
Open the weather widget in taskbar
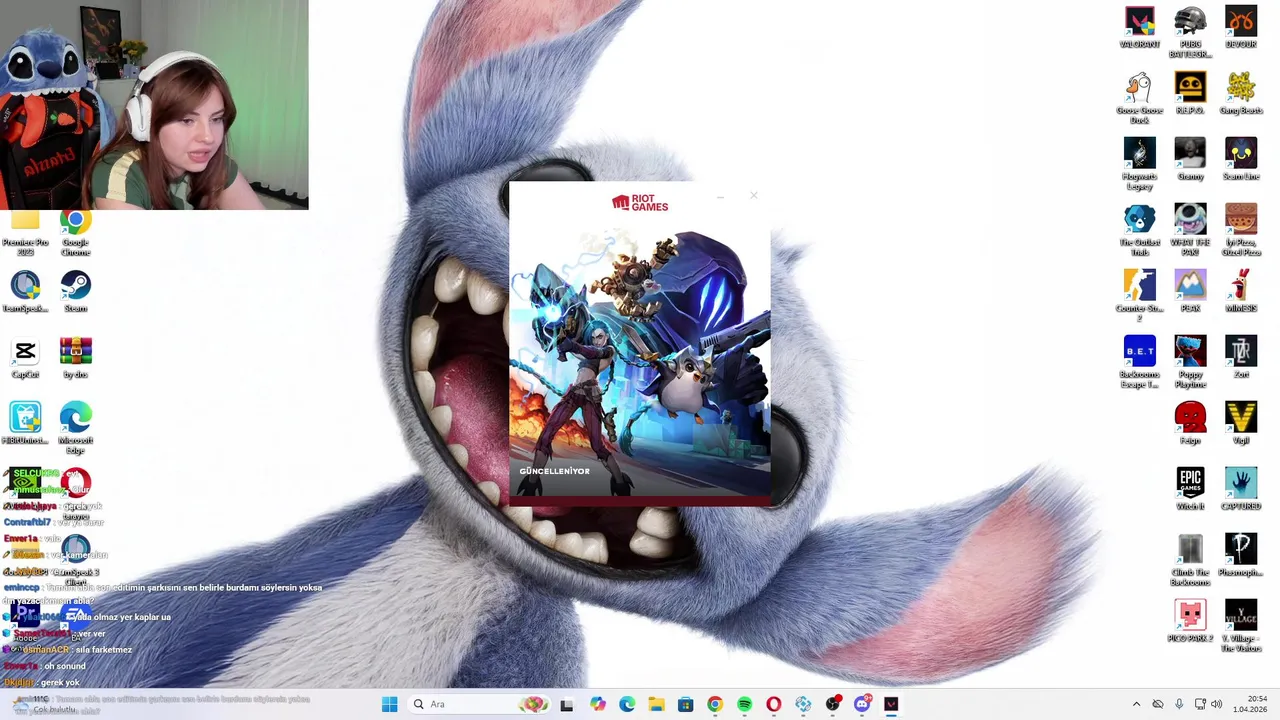coord(45,704)
